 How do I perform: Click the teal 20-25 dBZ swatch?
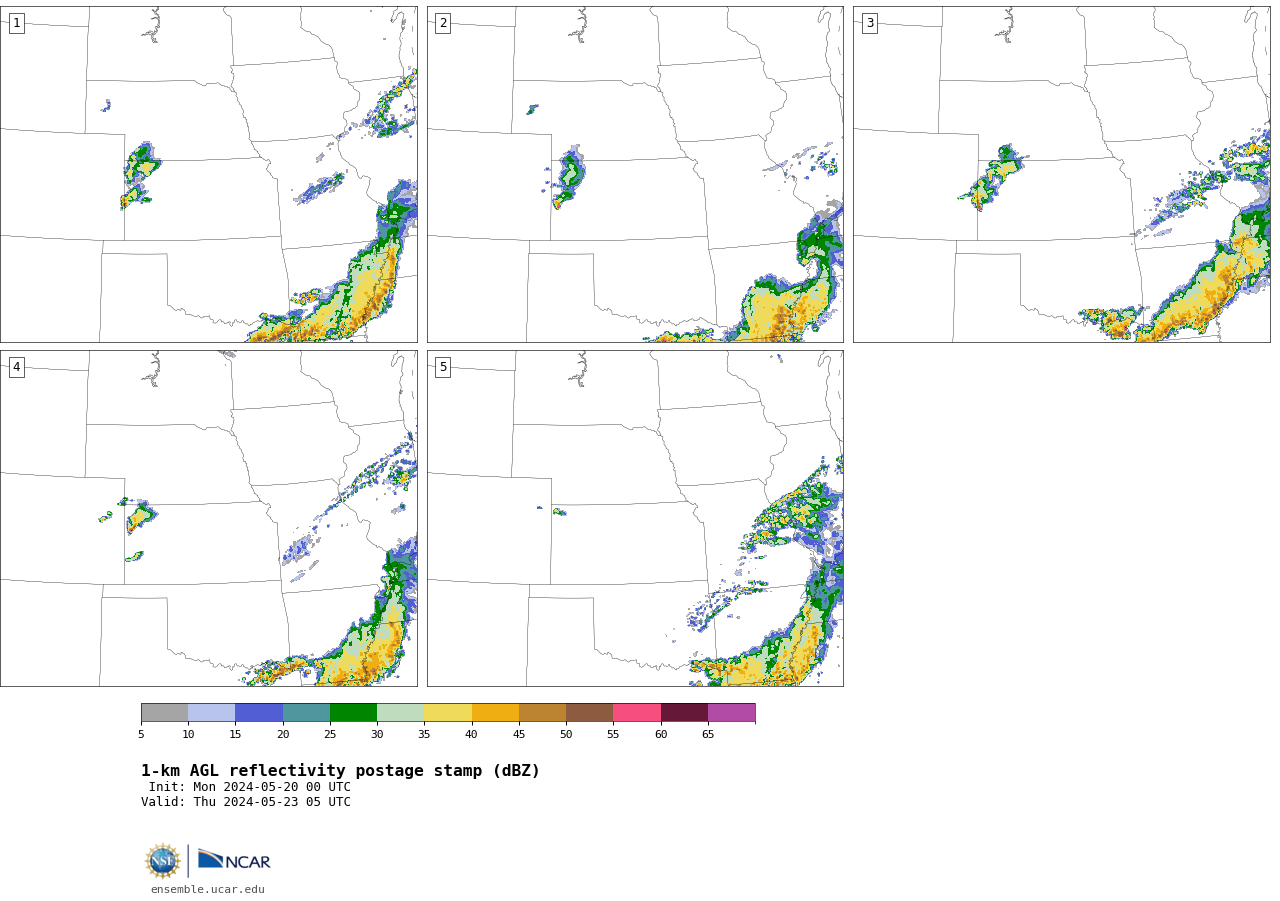tap(306, 713)
